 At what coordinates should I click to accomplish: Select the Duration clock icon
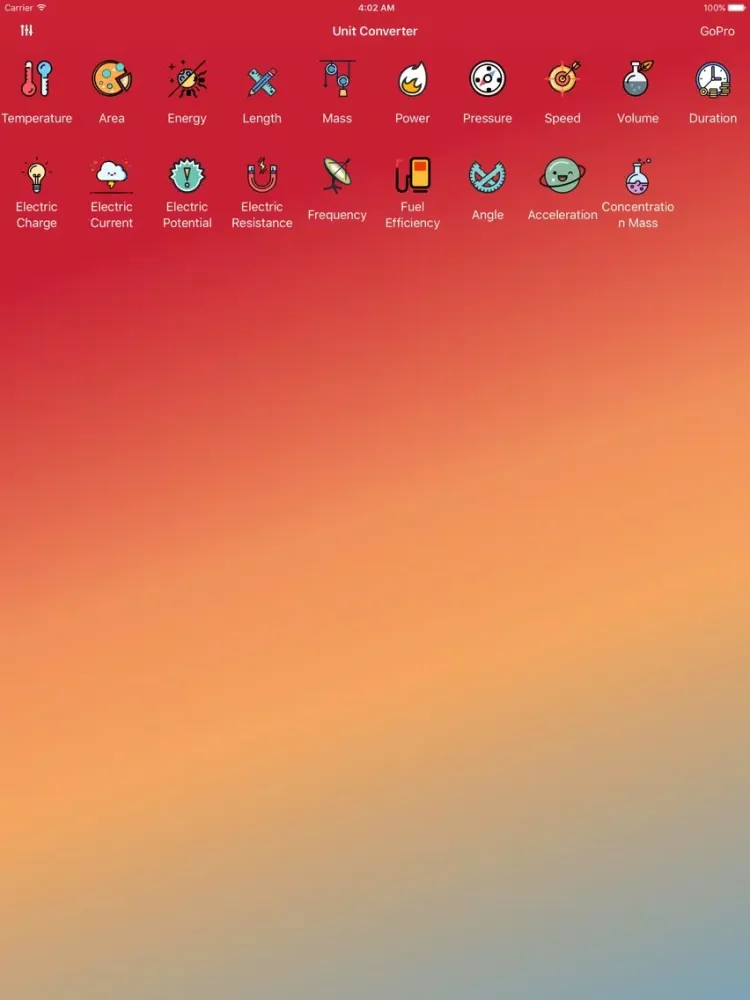[x=713, y=80]
